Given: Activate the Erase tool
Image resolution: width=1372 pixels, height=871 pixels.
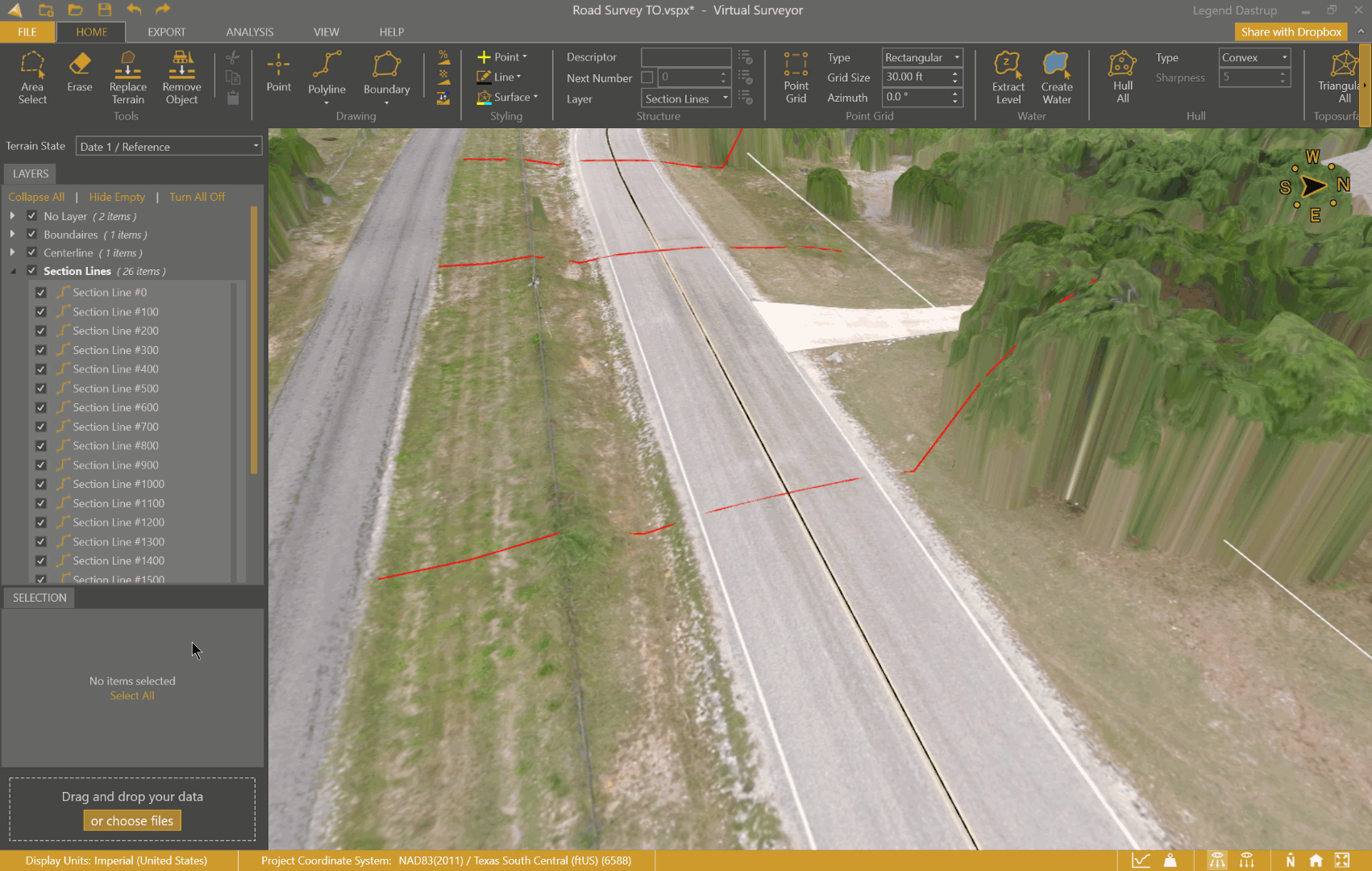Looking at the screenshot, I should (79, 73).
